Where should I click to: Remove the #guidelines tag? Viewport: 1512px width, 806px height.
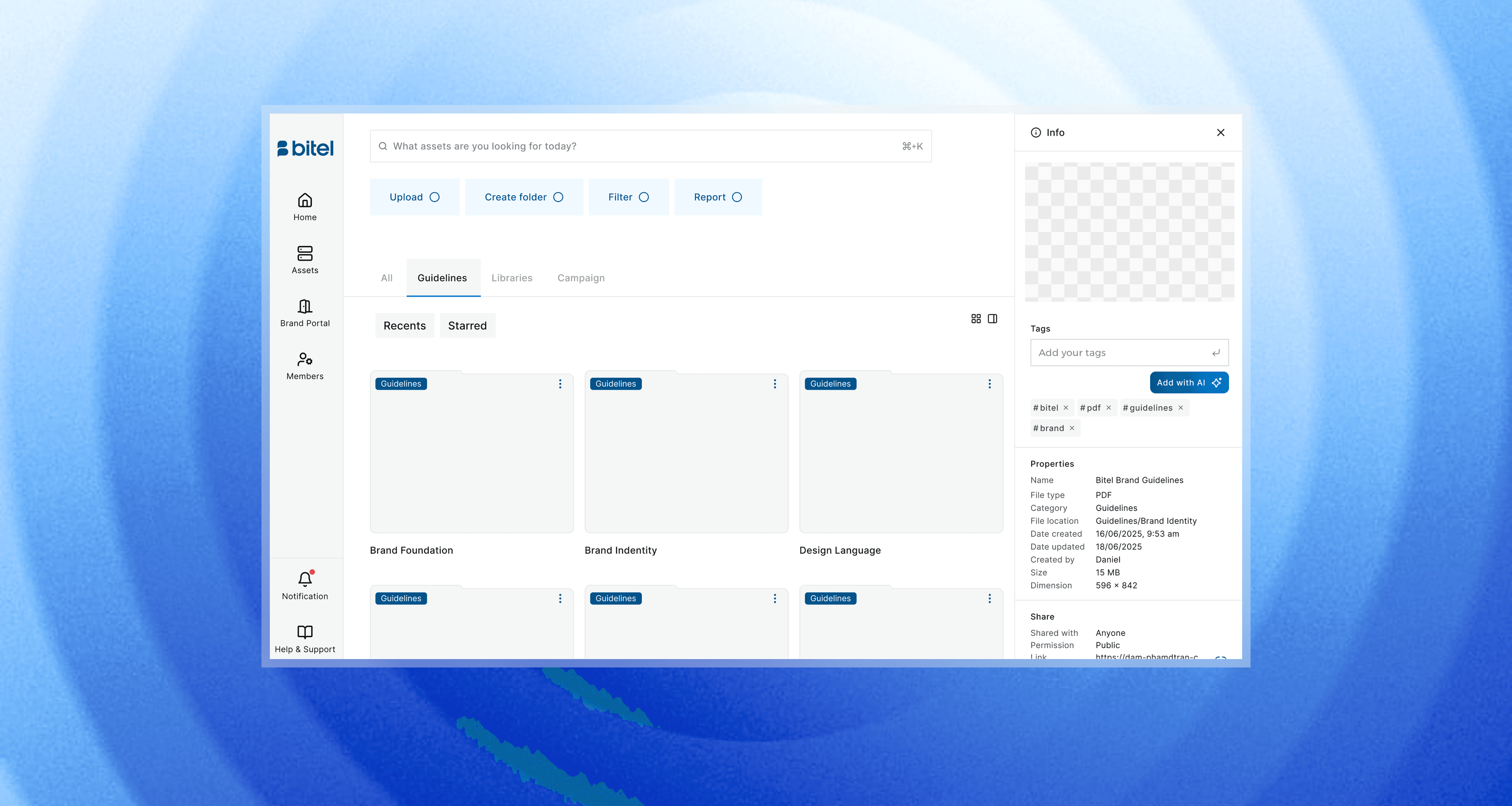click(x=1180, y=408)
